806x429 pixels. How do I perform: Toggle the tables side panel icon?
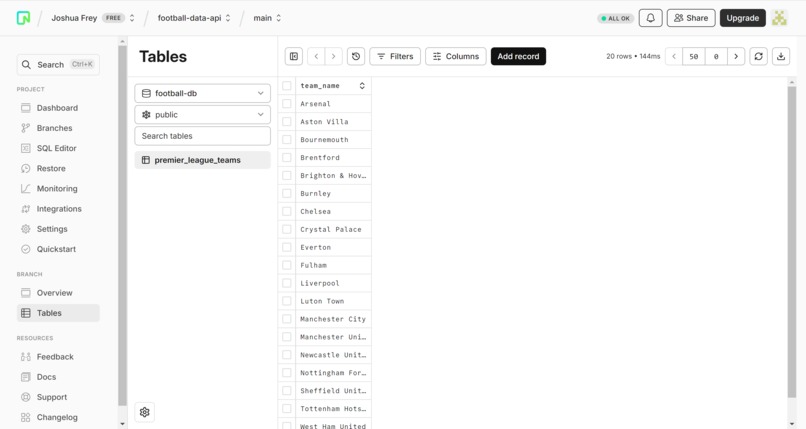294,57
